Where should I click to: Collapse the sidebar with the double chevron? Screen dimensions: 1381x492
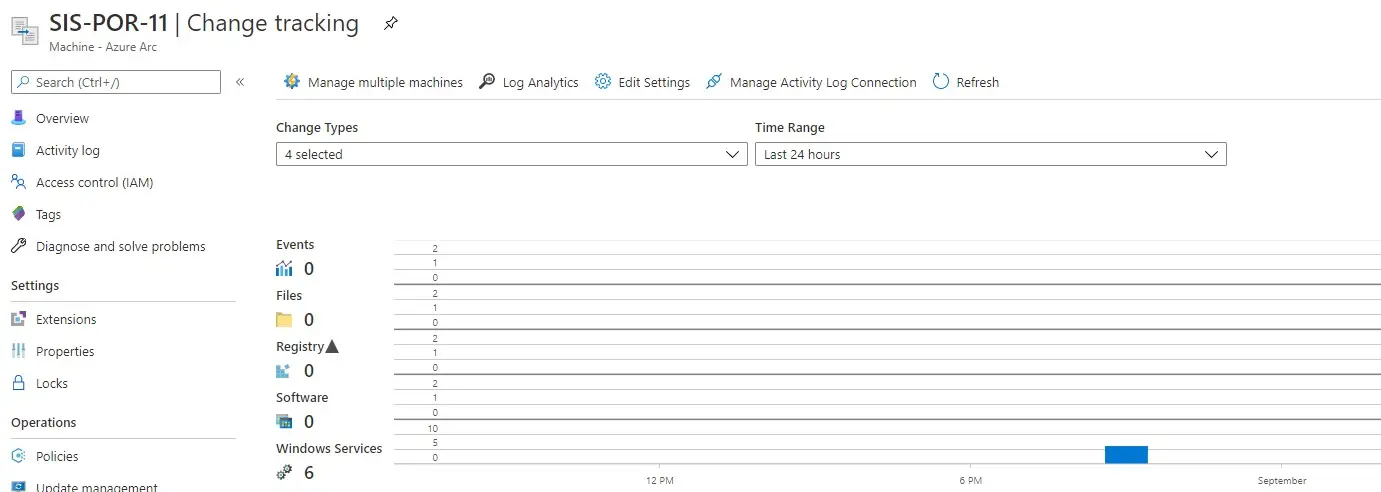(240, 82)
